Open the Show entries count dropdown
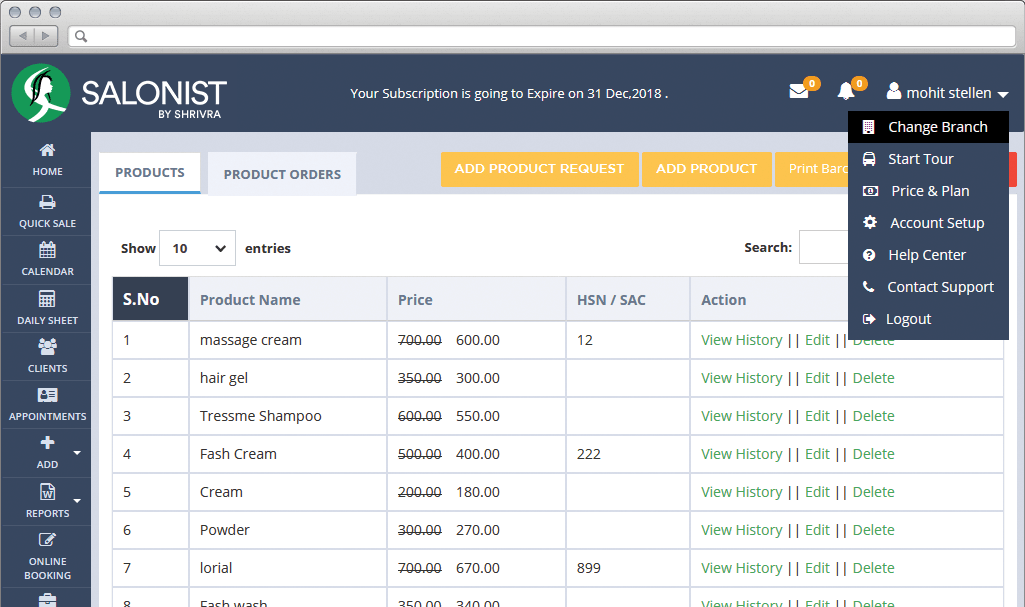1025x607 pixels. coord(197,248)
